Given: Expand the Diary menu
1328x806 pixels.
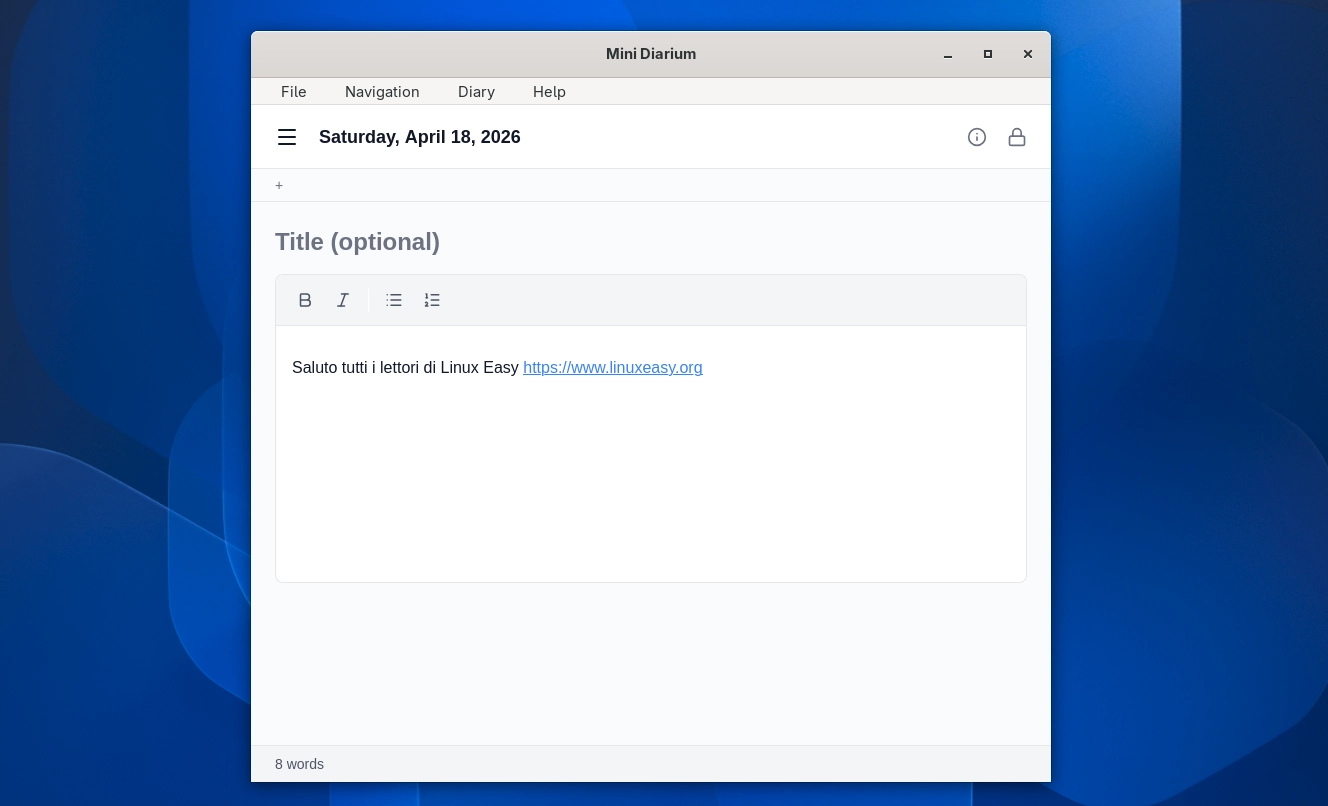Looking at the screenshot, I should (476, 91).
